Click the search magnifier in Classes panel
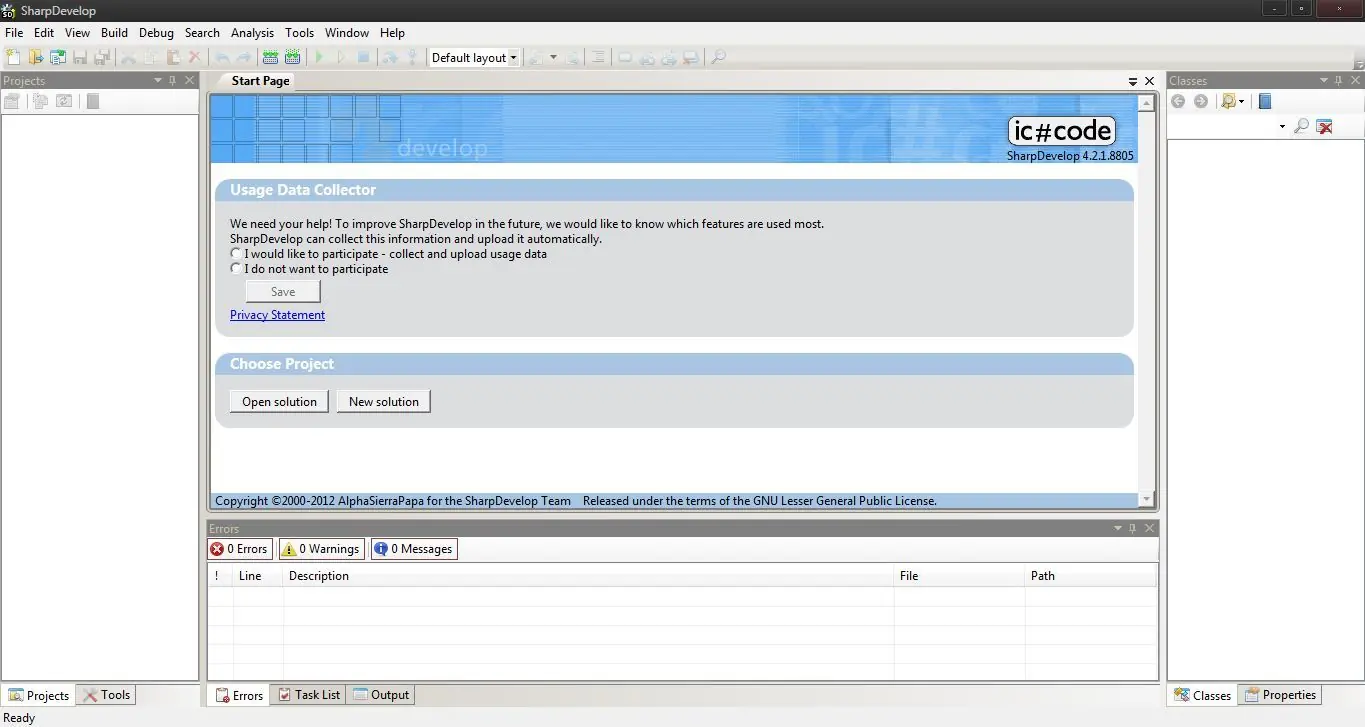This screenshot has width=1365, height=727. click(1301, 126)
